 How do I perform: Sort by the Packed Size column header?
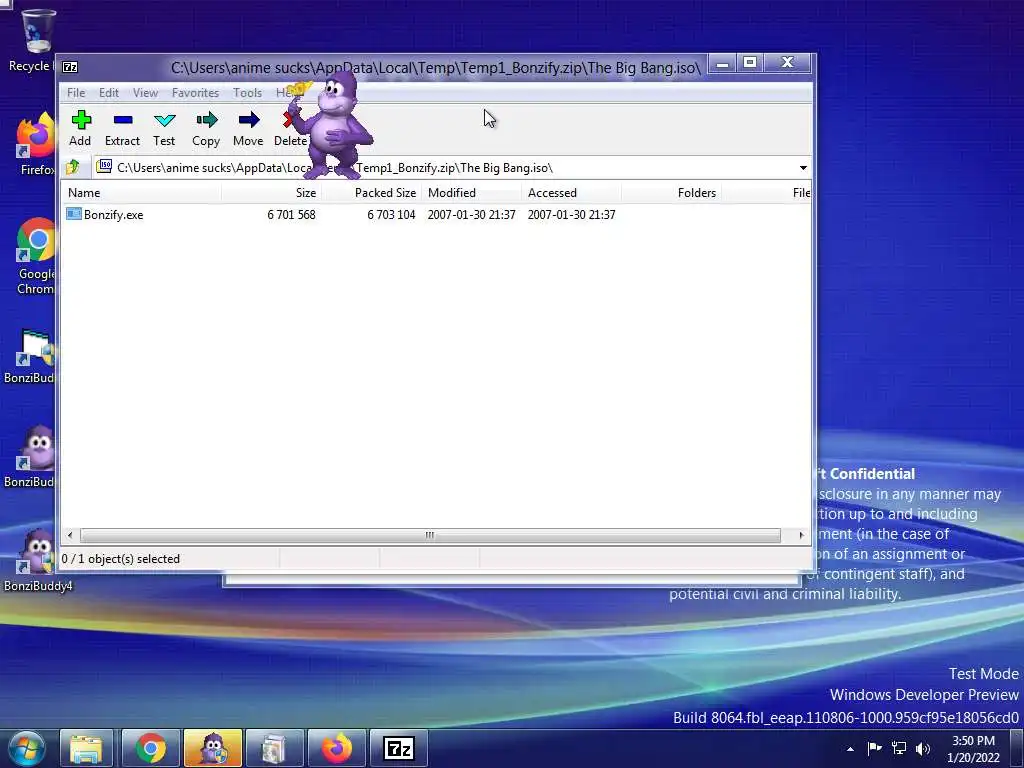coord(372,193)
